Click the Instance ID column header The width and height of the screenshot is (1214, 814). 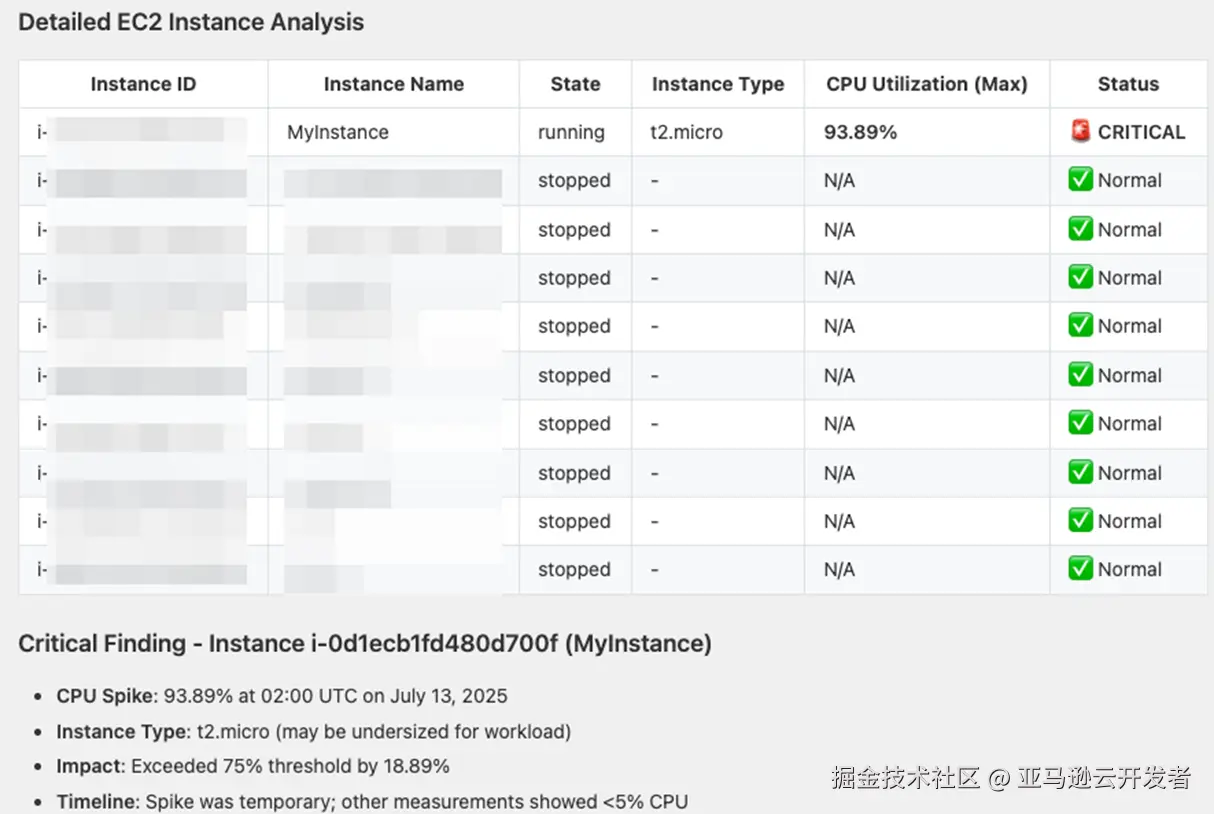pos(143,84)
